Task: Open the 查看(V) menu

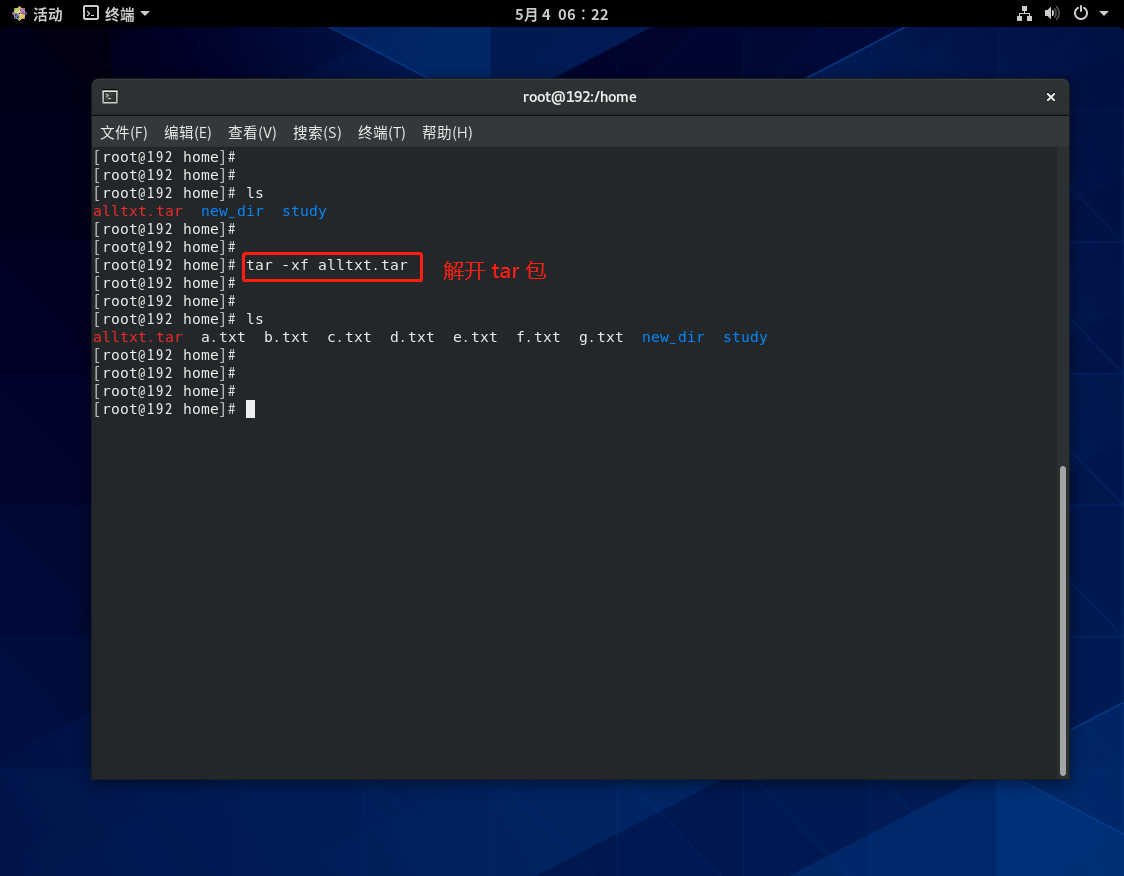Action: point(252,133)
